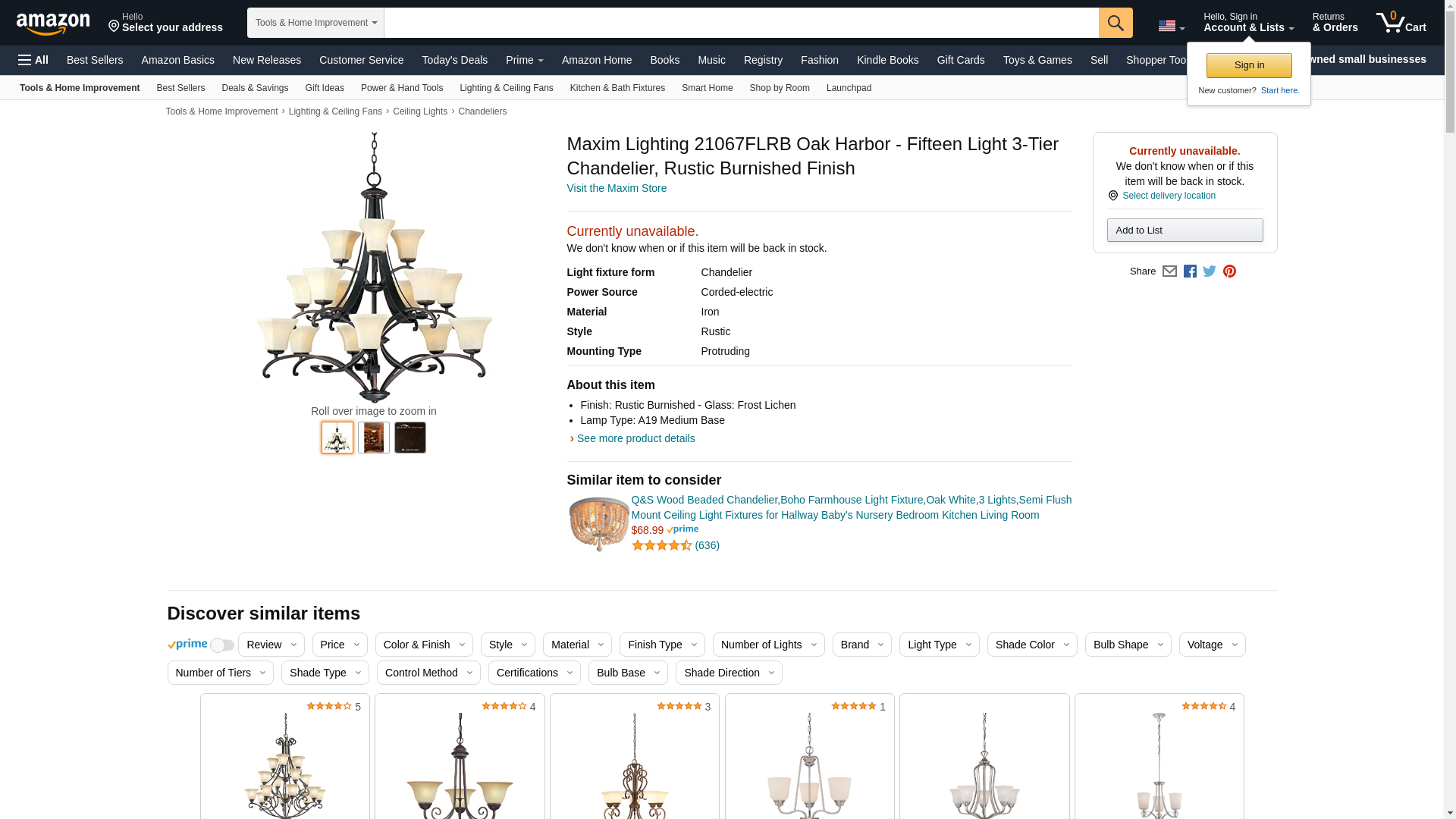Open Today's Deals in navigation bar
1456x819 pixels.
tap(455, 60)
